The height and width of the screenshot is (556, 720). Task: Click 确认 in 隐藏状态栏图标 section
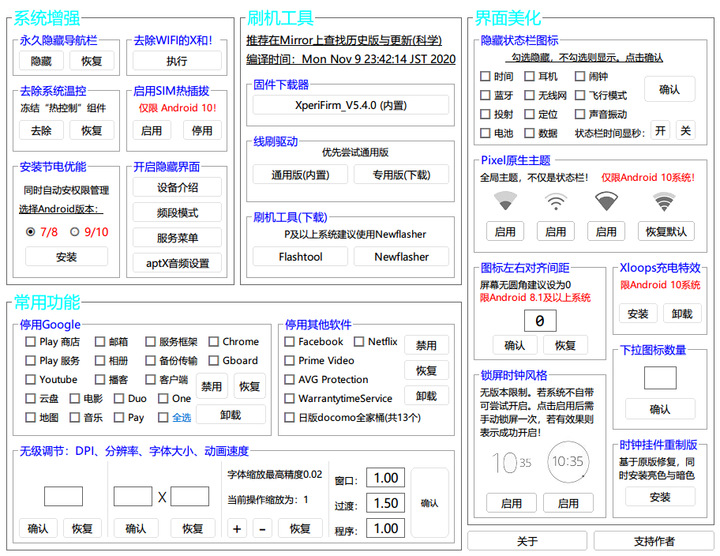click(669, 89)
